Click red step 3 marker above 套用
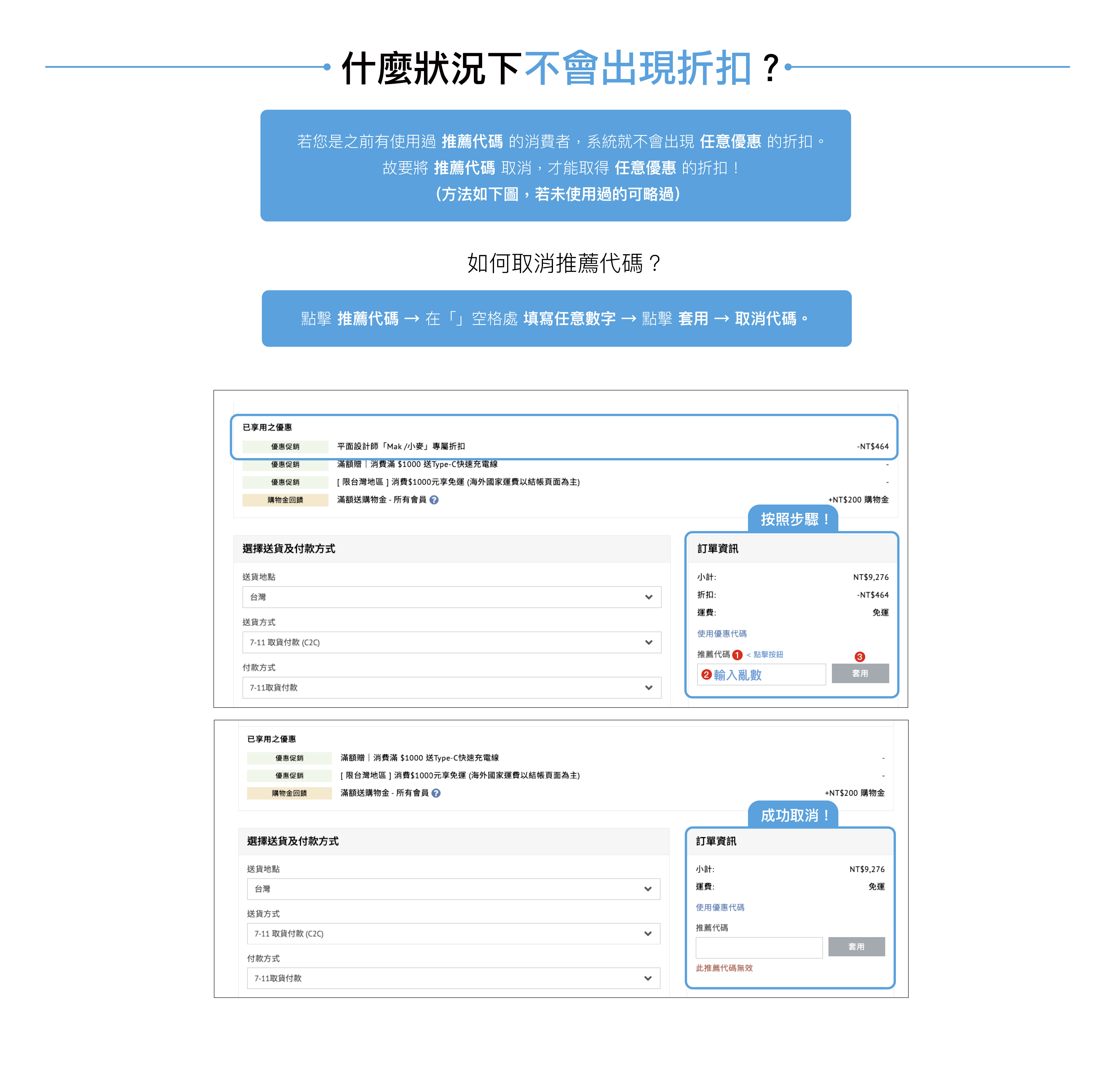Image resolution: width=1120 pixels, height=1079 pixels. (x=859, y=657)
